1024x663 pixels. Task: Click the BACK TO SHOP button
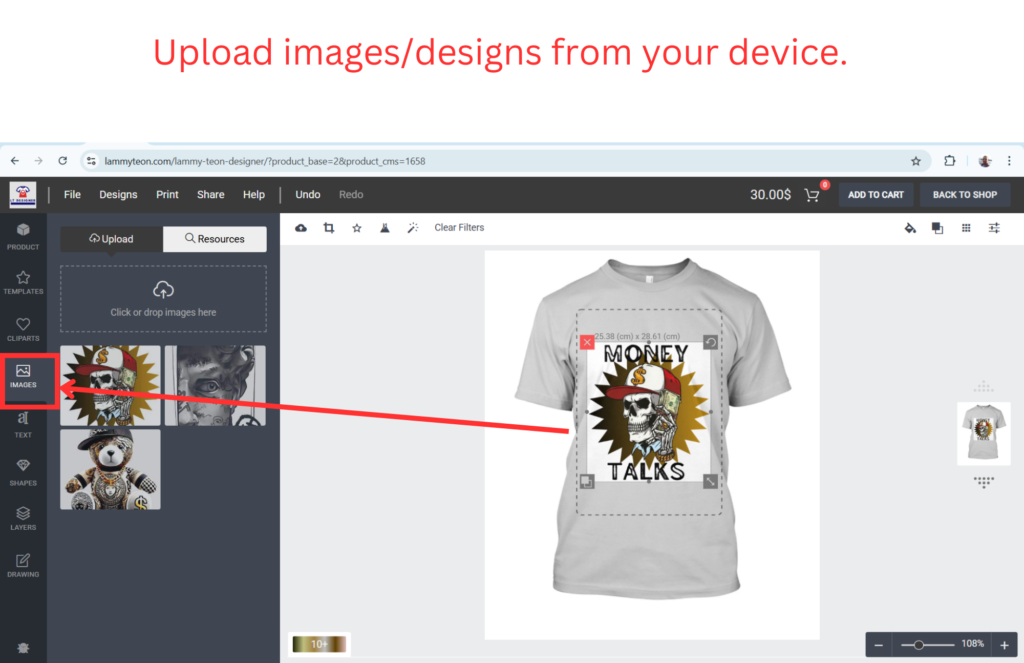(x=965, y=195)
